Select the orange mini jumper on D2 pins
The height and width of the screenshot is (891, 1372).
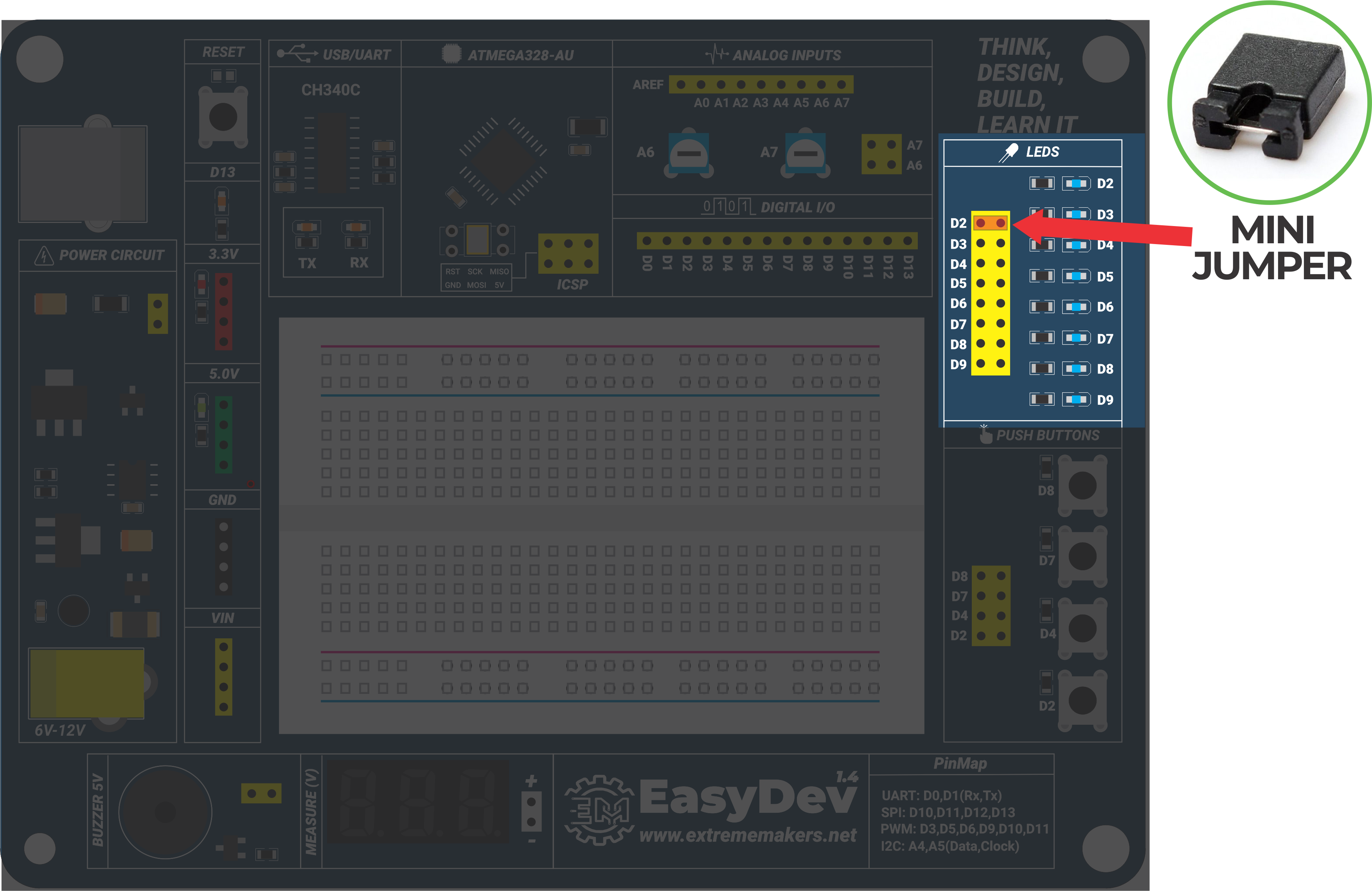991,223
